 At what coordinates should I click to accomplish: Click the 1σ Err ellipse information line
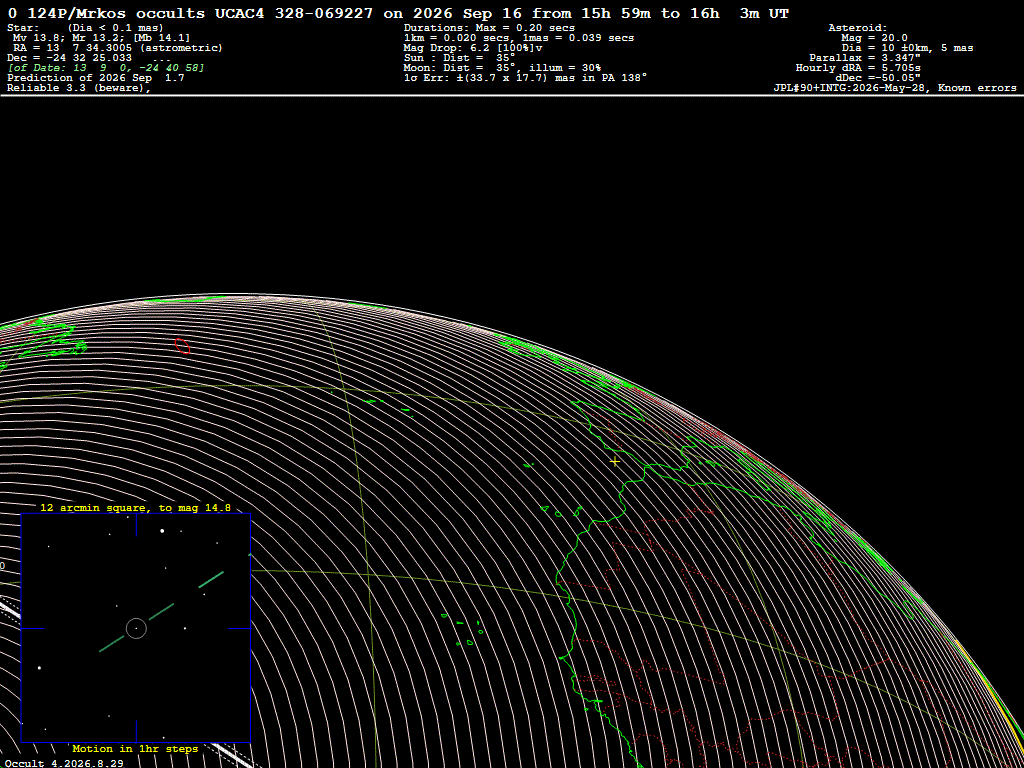(525, 77)
